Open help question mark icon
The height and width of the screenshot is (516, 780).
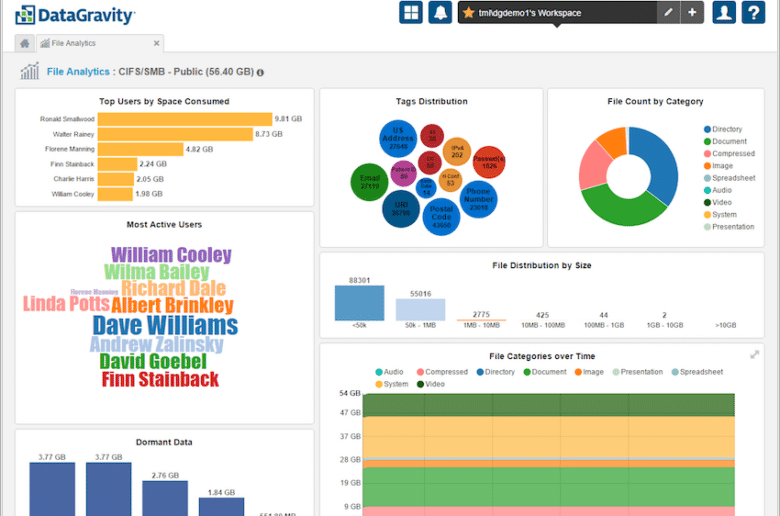[754, 12]
